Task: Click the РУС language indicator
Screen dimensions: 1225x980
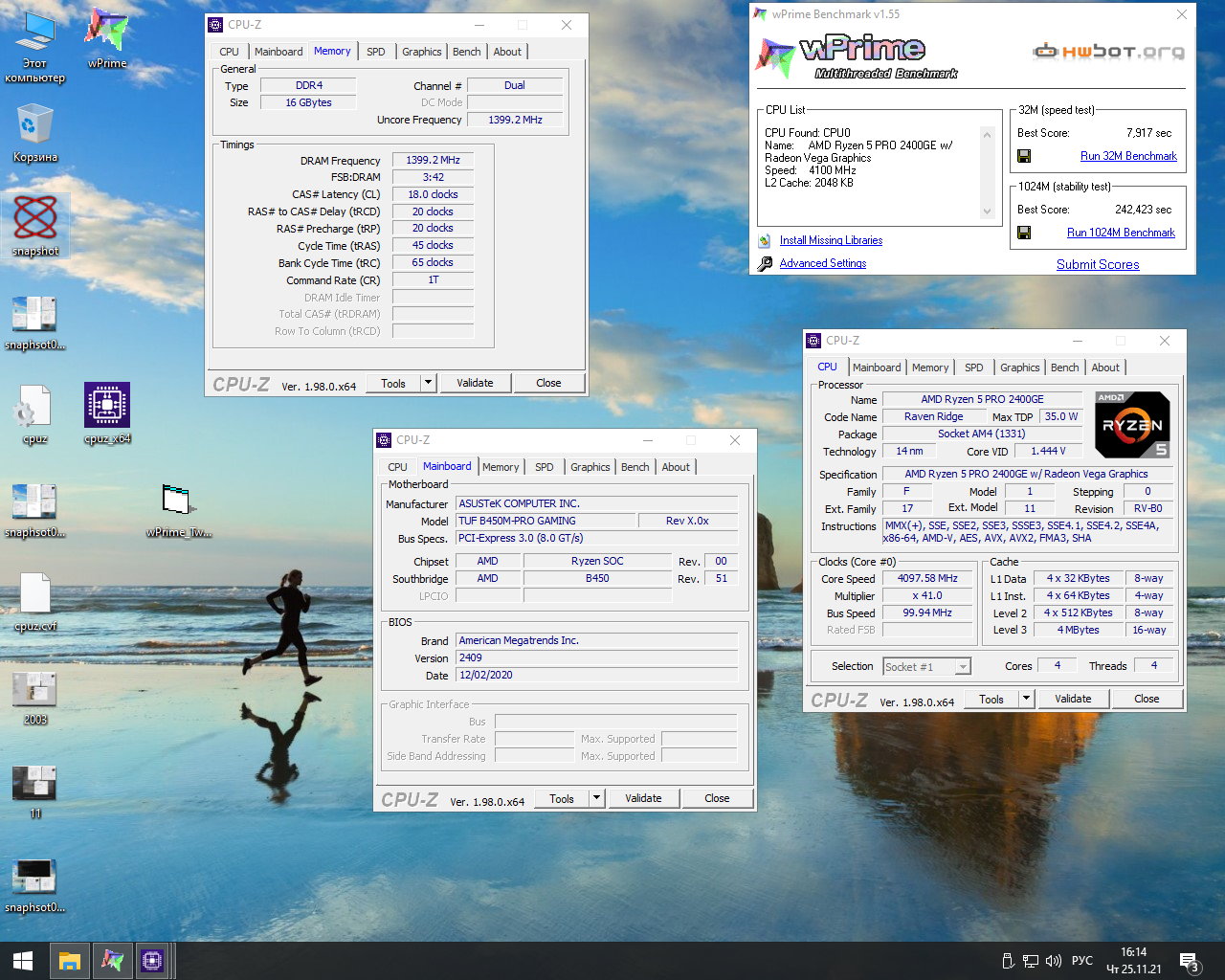Action: 1082,961
